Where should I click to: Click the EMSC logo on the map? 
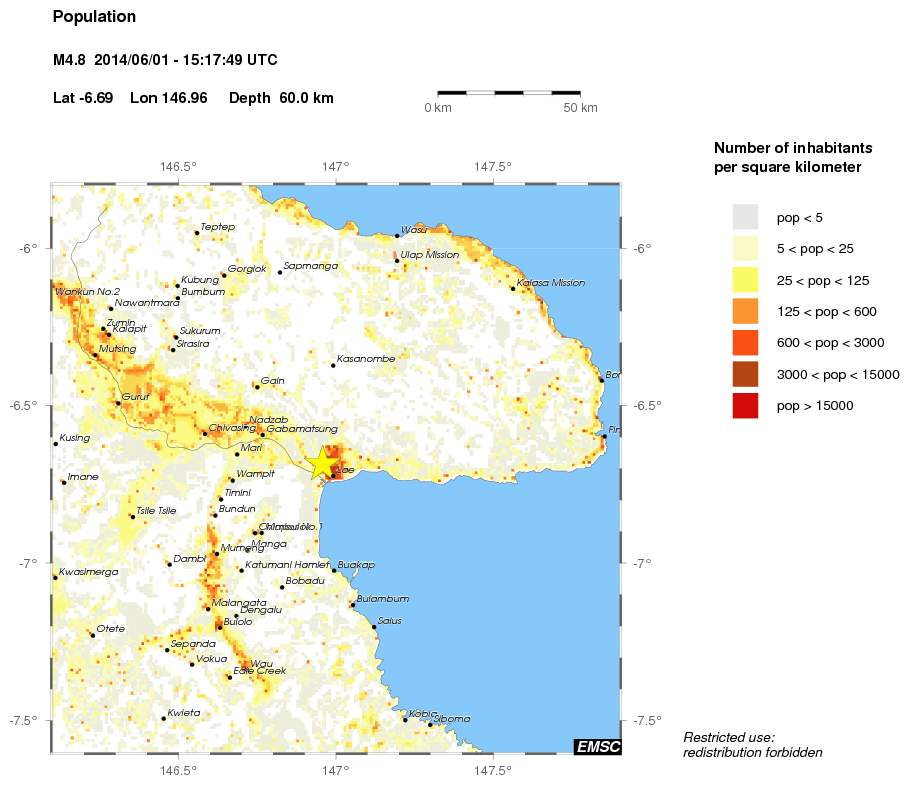coord(597,746)
